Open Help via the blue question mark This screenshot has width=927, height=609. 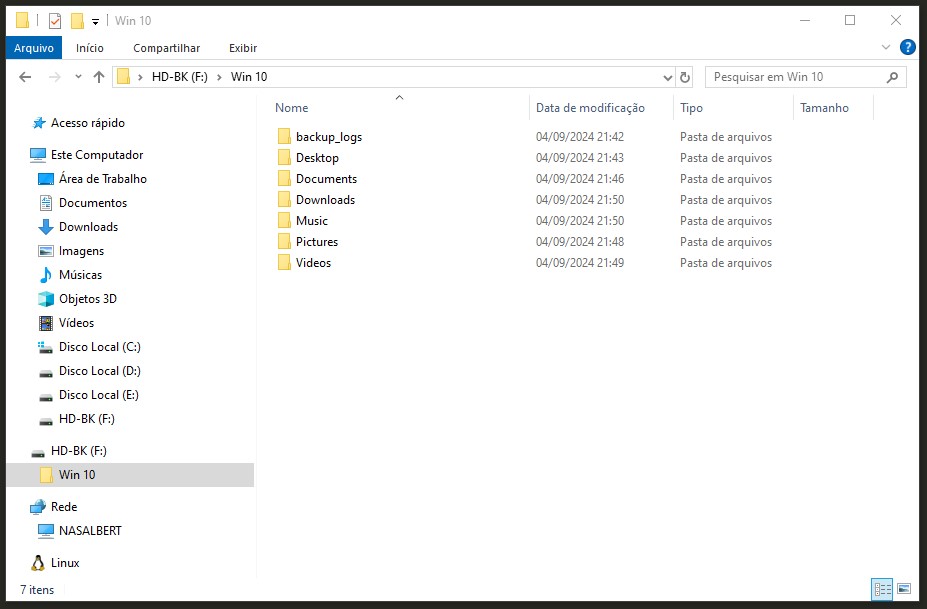click(907, 47)
